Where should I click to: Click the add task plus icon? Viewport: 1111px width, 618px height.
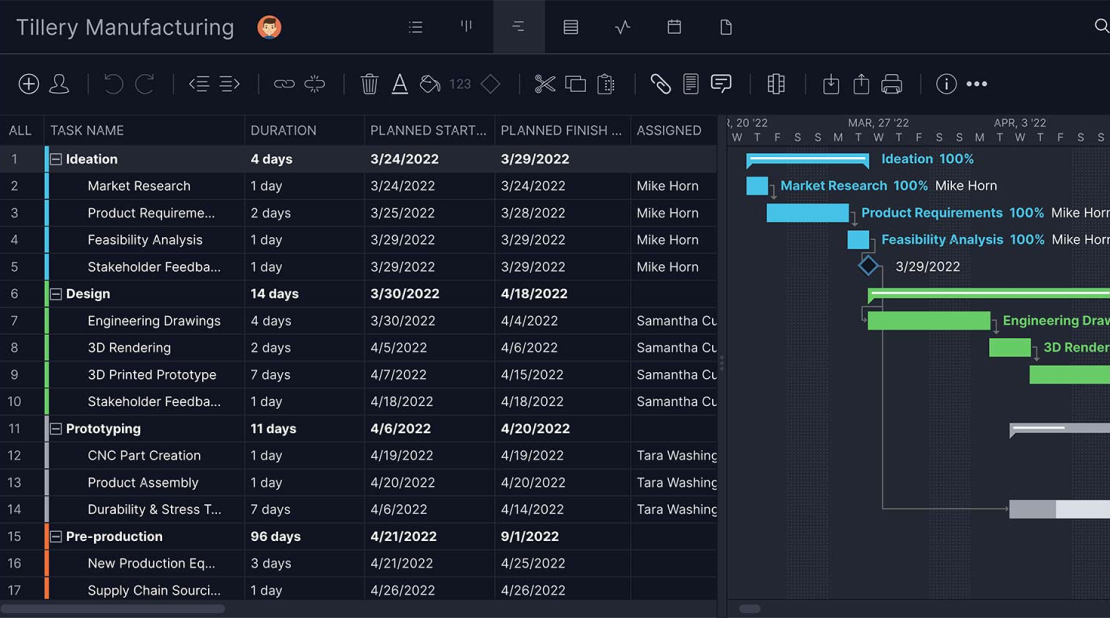(x=28, y=84)
